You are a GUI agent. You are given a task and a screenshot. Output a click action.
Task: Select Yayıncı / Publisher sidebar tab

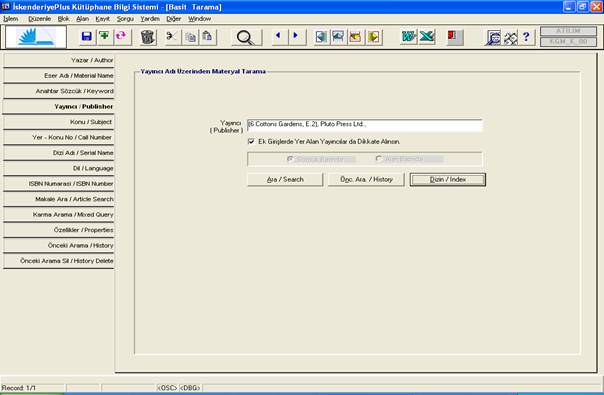click(x=59, y=107)
